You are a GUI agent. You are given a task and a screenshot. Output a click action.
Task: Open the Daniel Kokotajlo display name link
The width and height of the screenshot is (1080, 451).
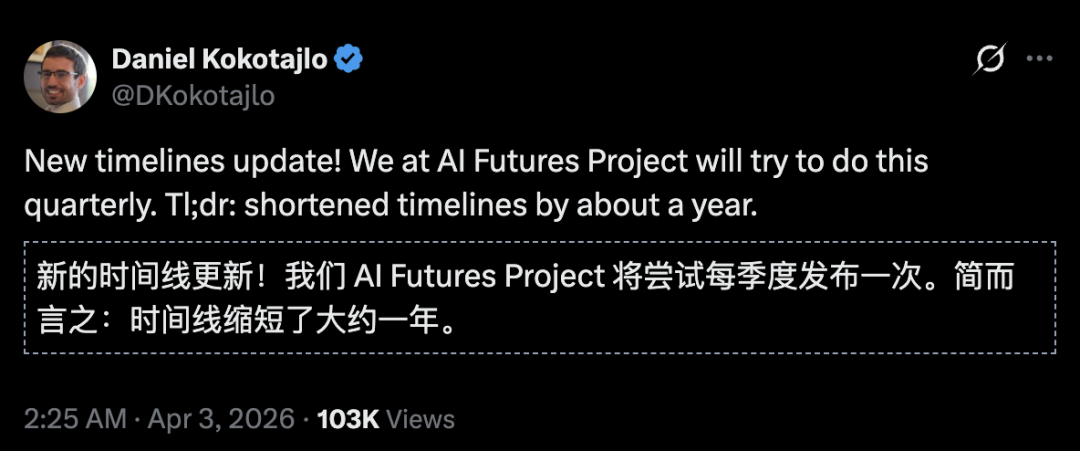[x=219, y=60]
